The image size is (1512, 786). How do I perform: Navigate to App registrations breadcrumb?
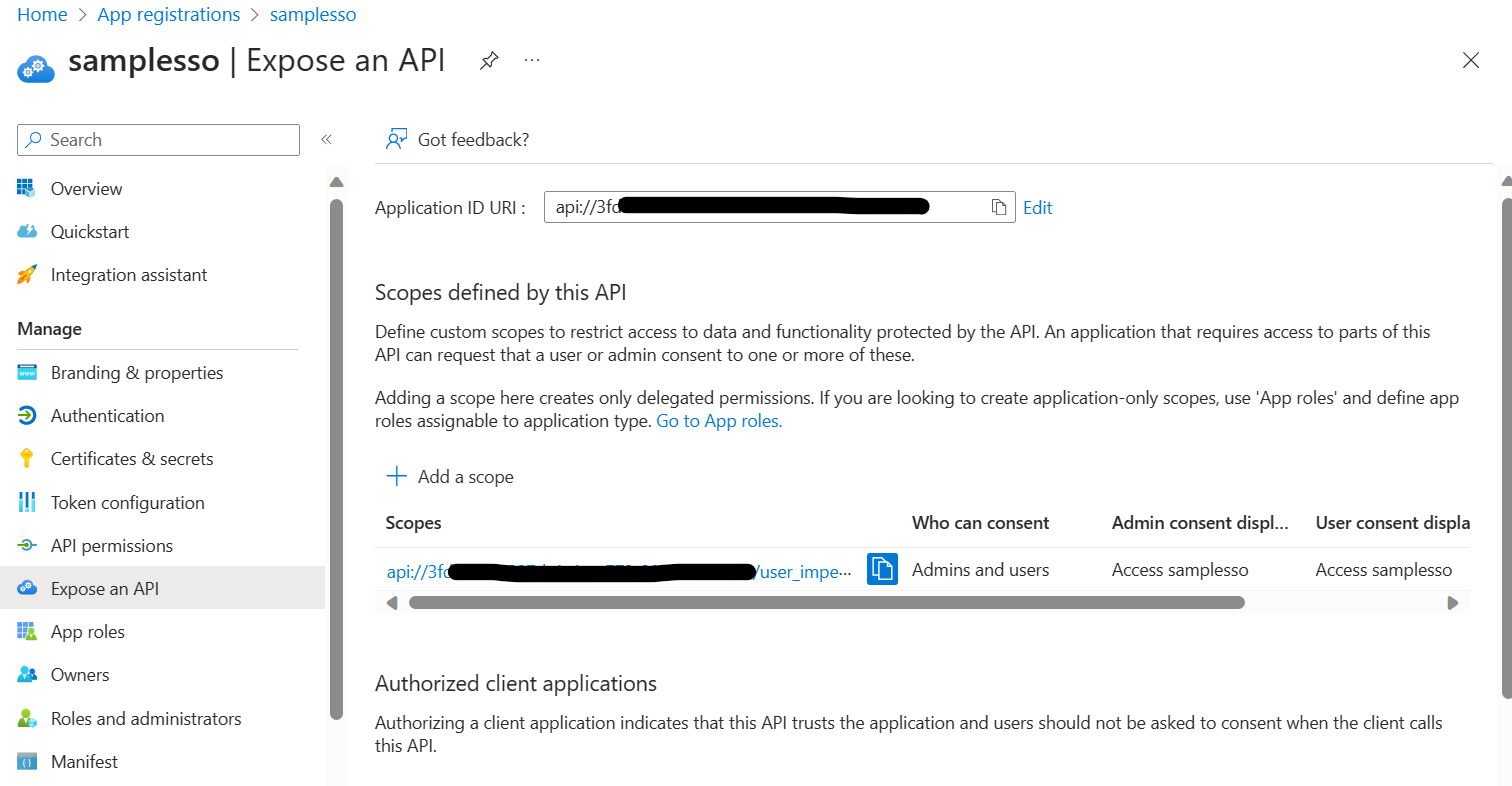[x=168, y=14]
